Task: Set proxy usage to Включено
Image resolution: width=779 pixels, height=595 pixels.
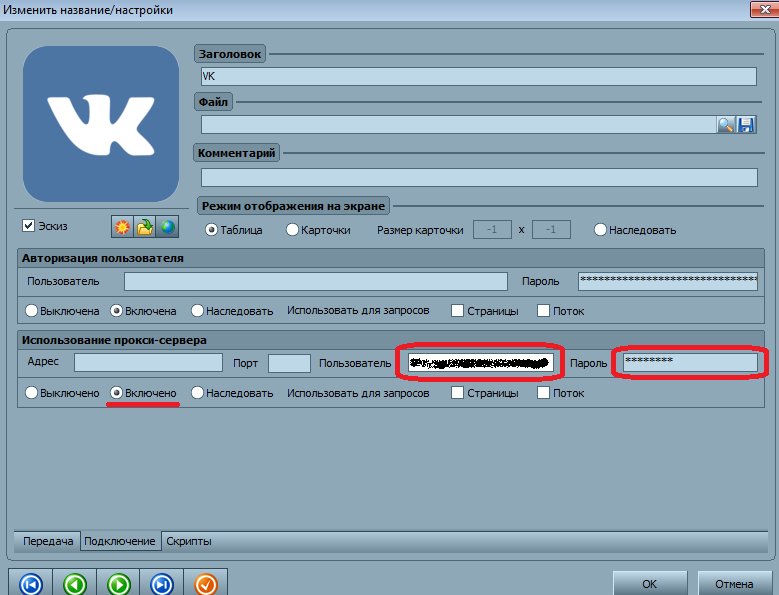Action: coord(116,393)
